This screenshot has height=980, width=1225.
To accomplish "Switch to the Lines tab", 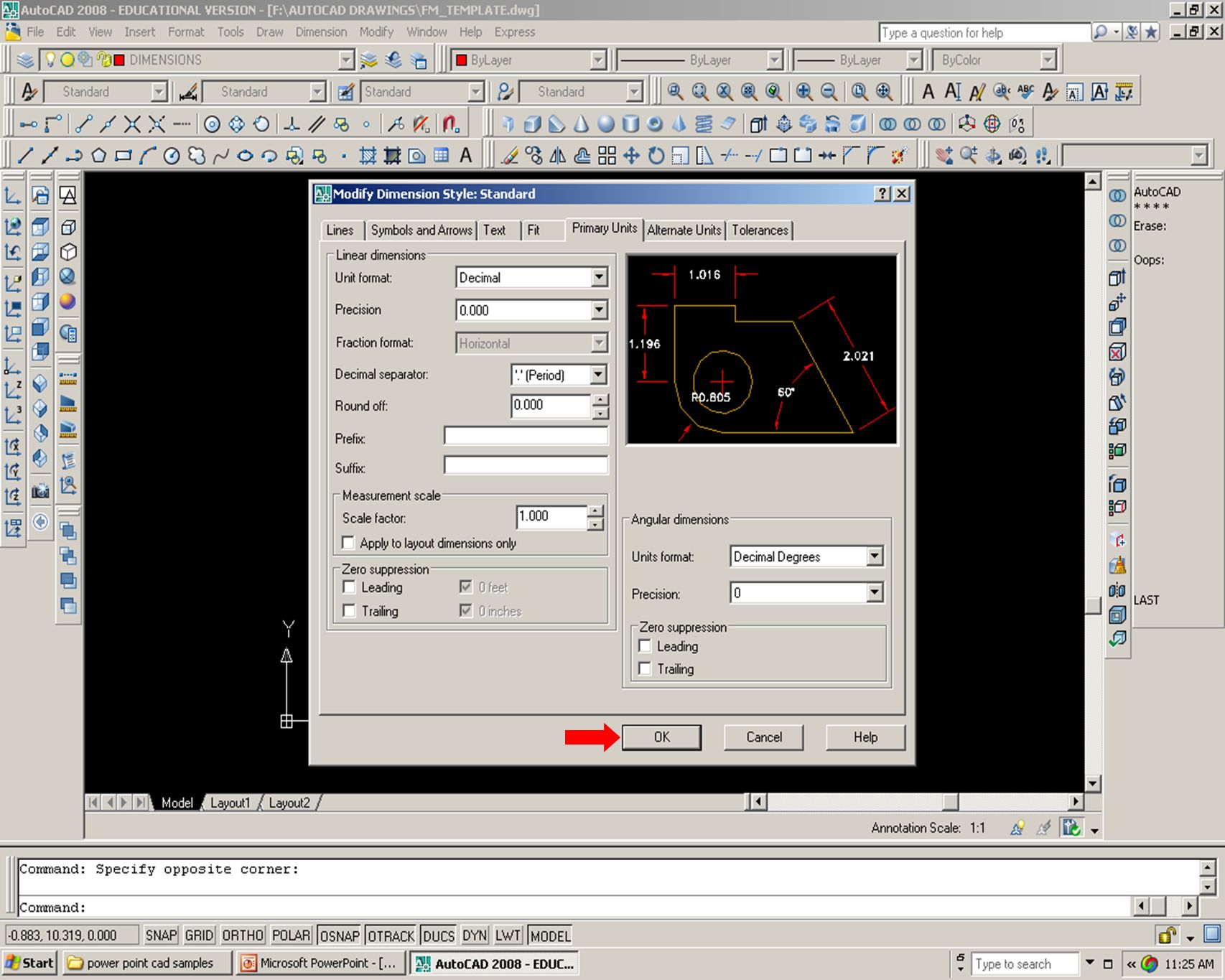I will coord(340,230).
